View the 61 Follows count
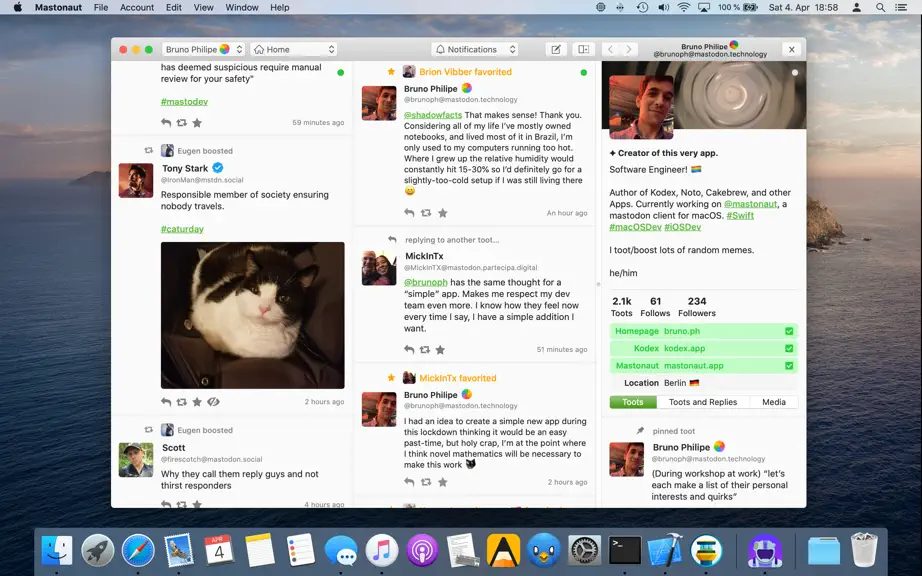Screen dimensions: 922x576 655,307
